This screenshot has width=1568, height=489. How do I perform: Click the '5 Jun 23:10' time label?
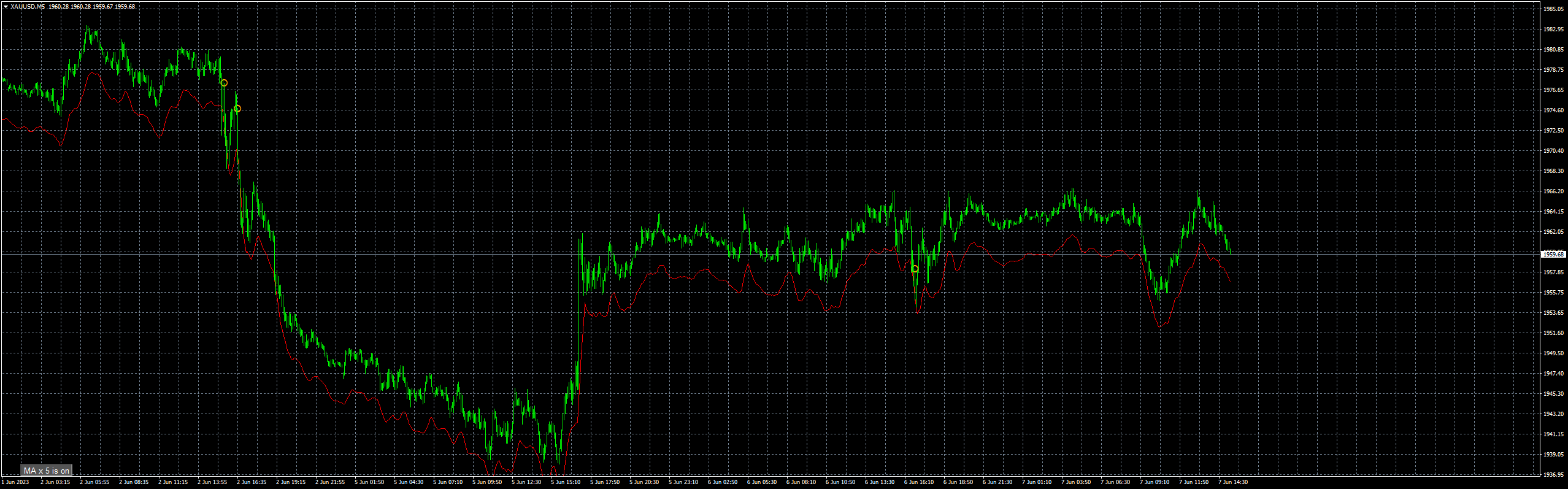[683, 482]
